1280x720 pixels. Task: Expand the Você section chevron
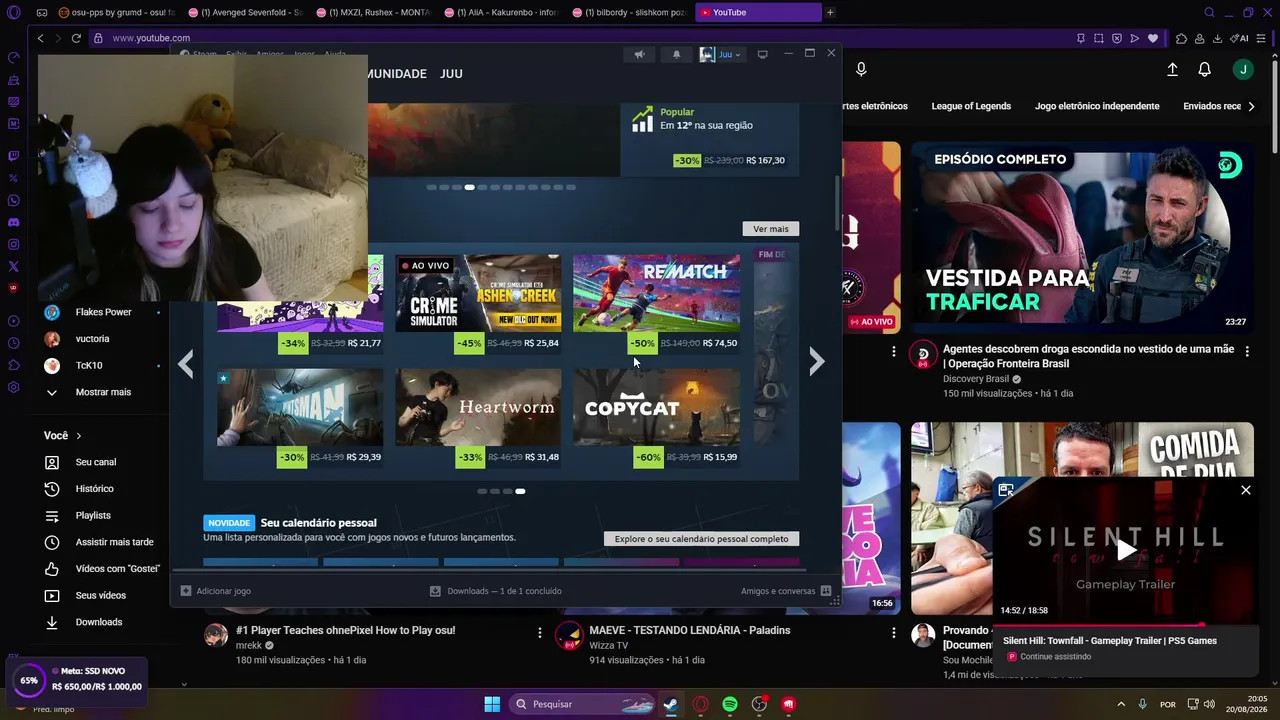[79, 436]
